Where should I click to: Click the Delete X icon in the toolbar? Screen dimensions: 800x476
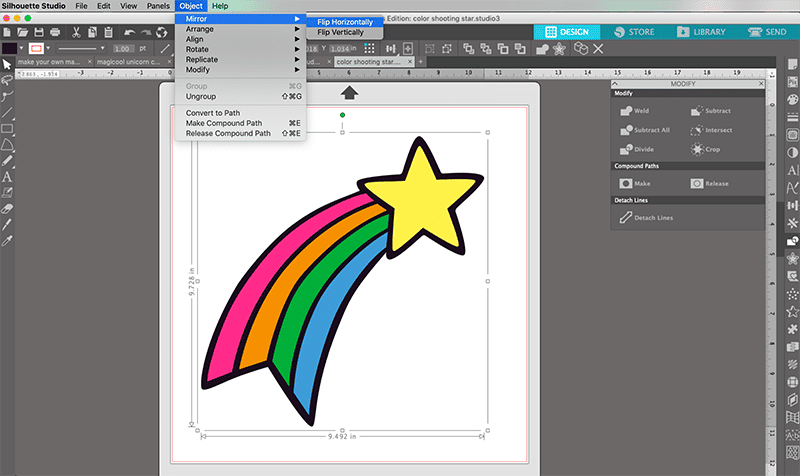(x=598, y=49)
